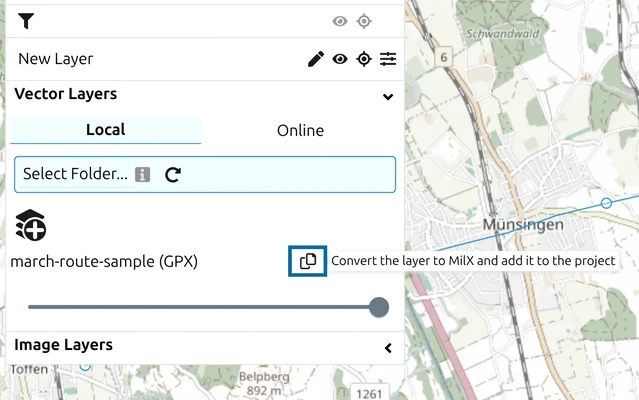Click the layer opacity slider handle

379,307
